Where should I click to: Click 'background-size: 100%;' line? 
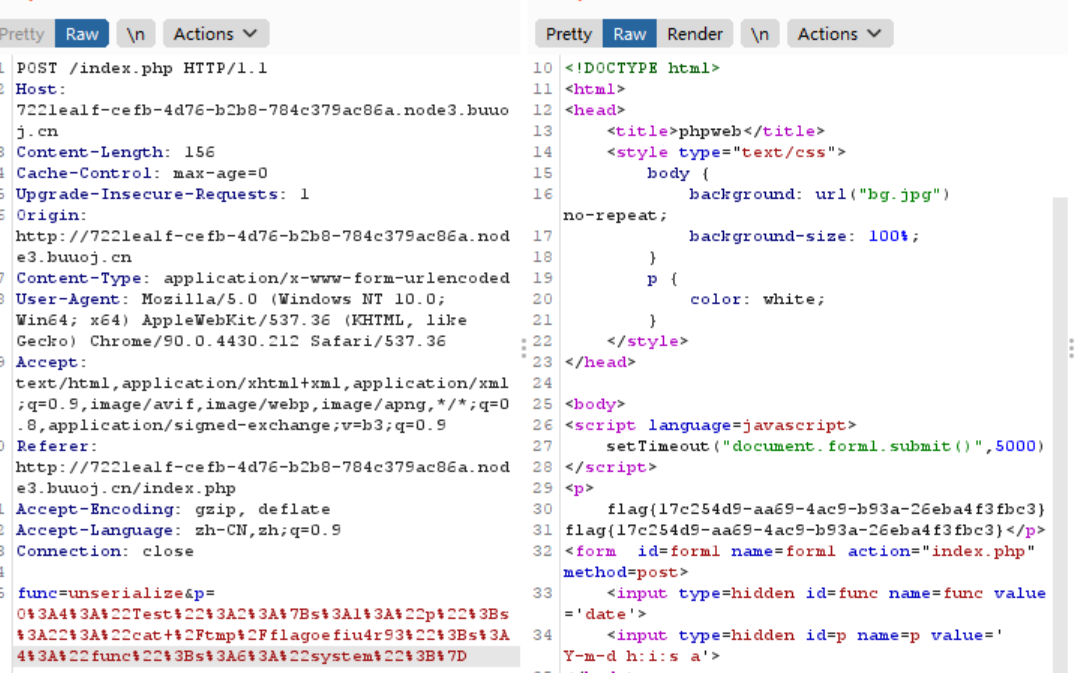pos(804,236)
